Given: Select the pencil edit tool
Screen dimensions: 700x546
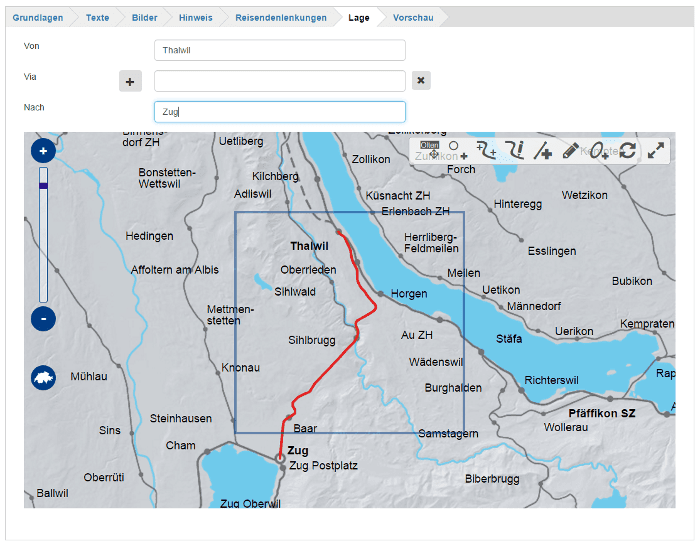Looking at the screenshot, I should [570, 150].
